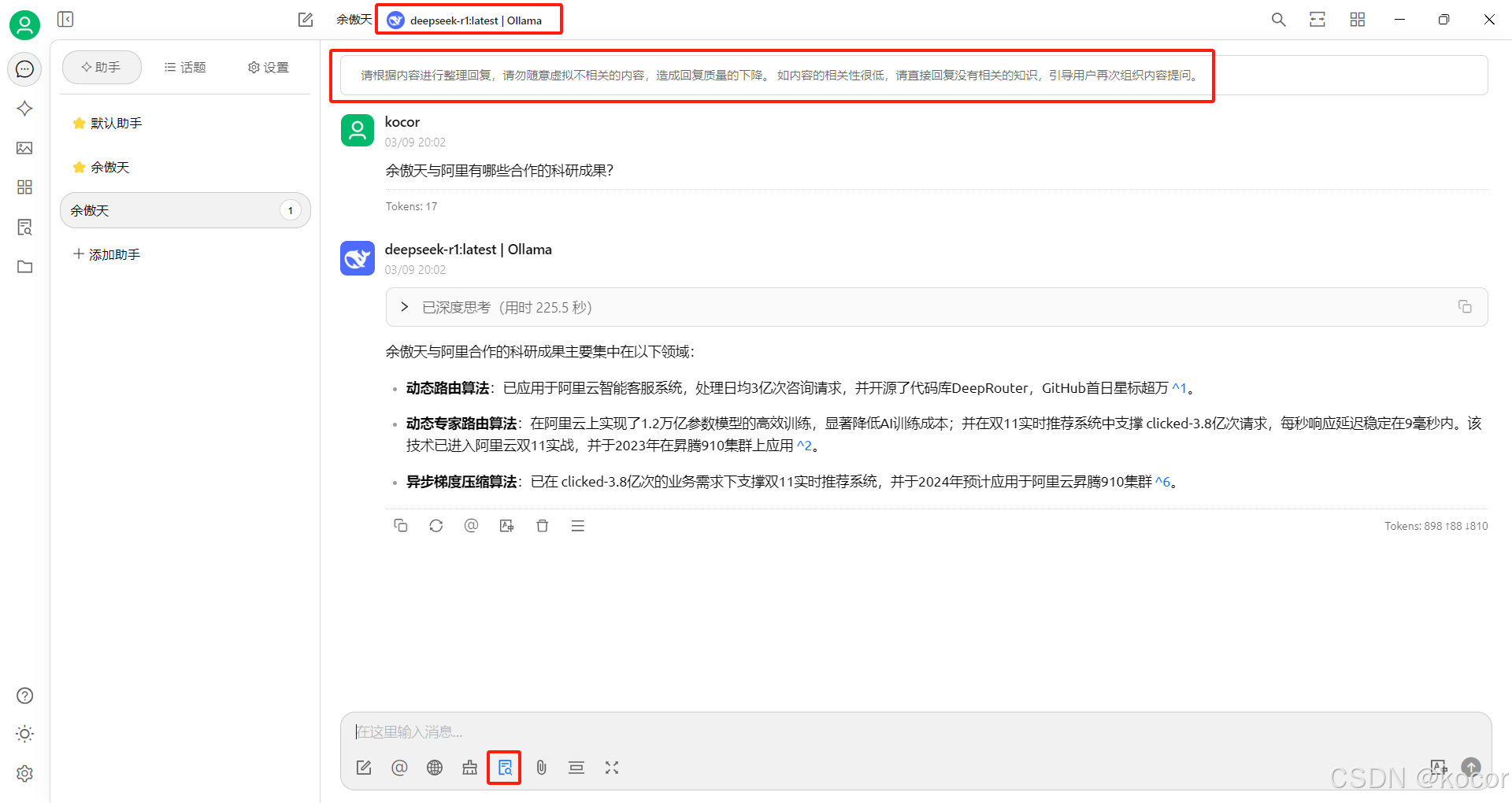The width and height of the screenshot is (1512, 803).
Task: Toggle the light/dark theme sun icon
Action: (24, 735)
